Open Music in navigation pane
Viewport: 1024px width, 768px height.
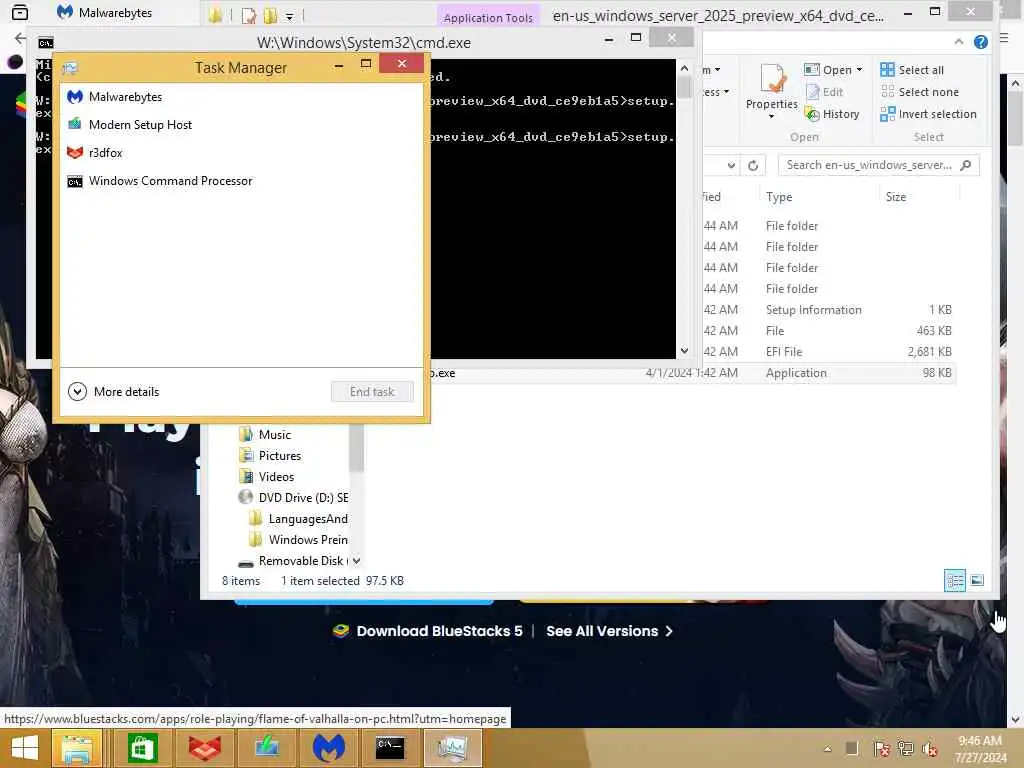point(274,435)
